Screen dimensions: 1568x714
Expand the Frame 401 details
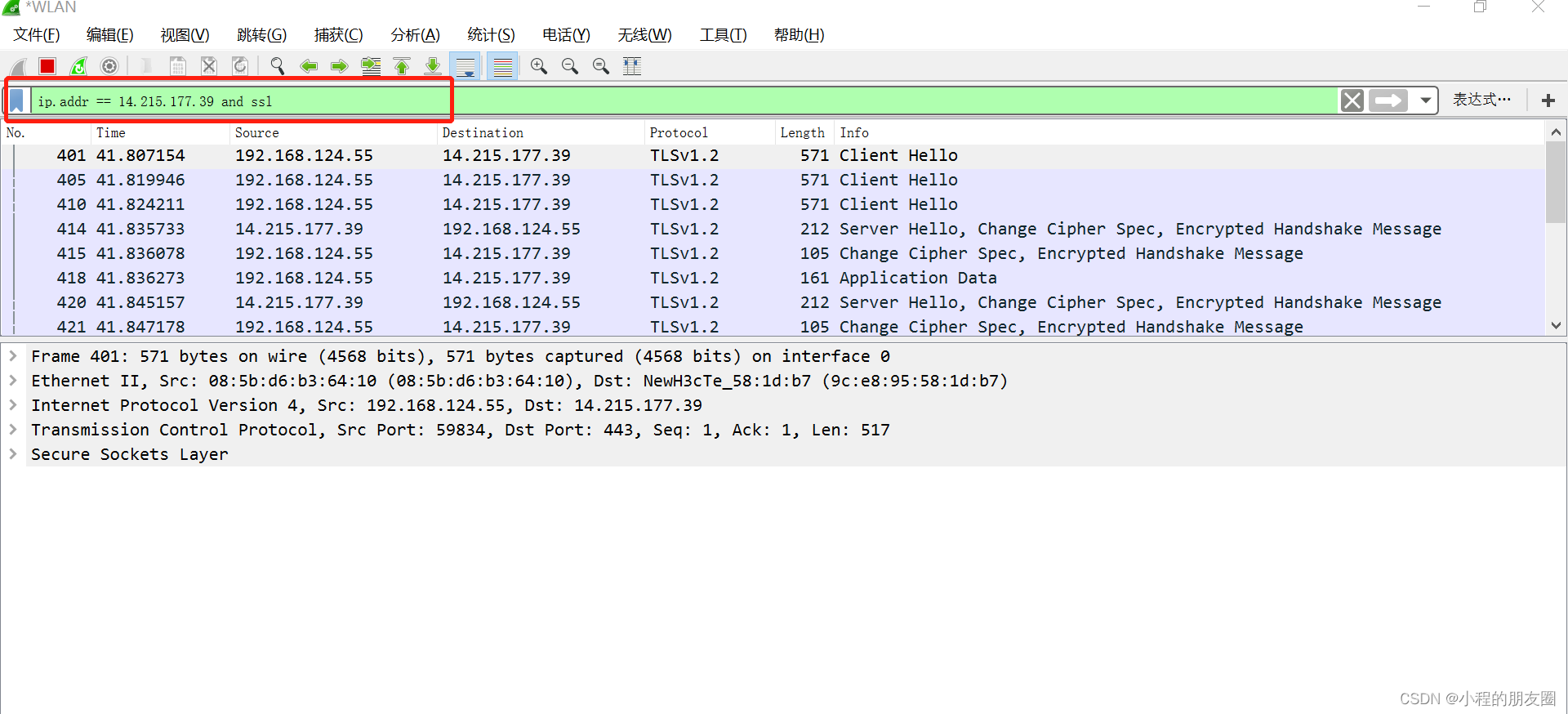point(13,356)
